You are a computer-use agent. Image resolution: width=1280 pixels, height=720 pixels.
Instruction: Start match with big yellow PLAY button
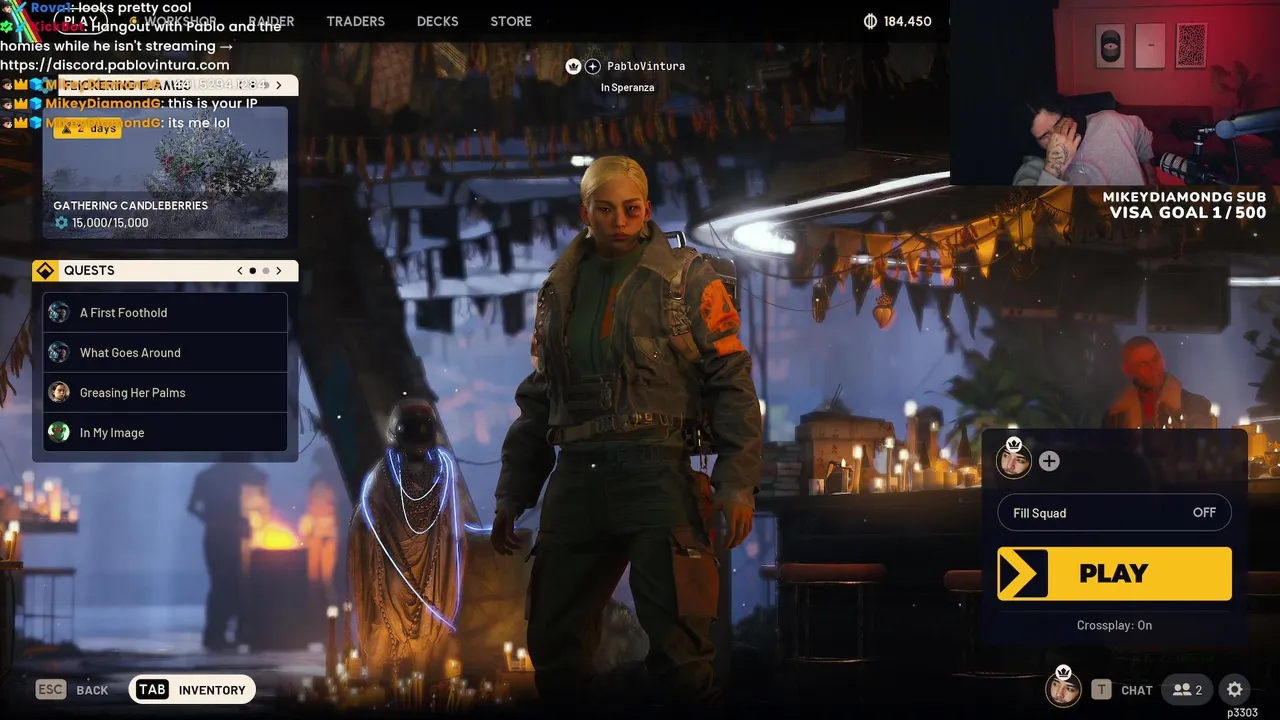pos(1115,573)
